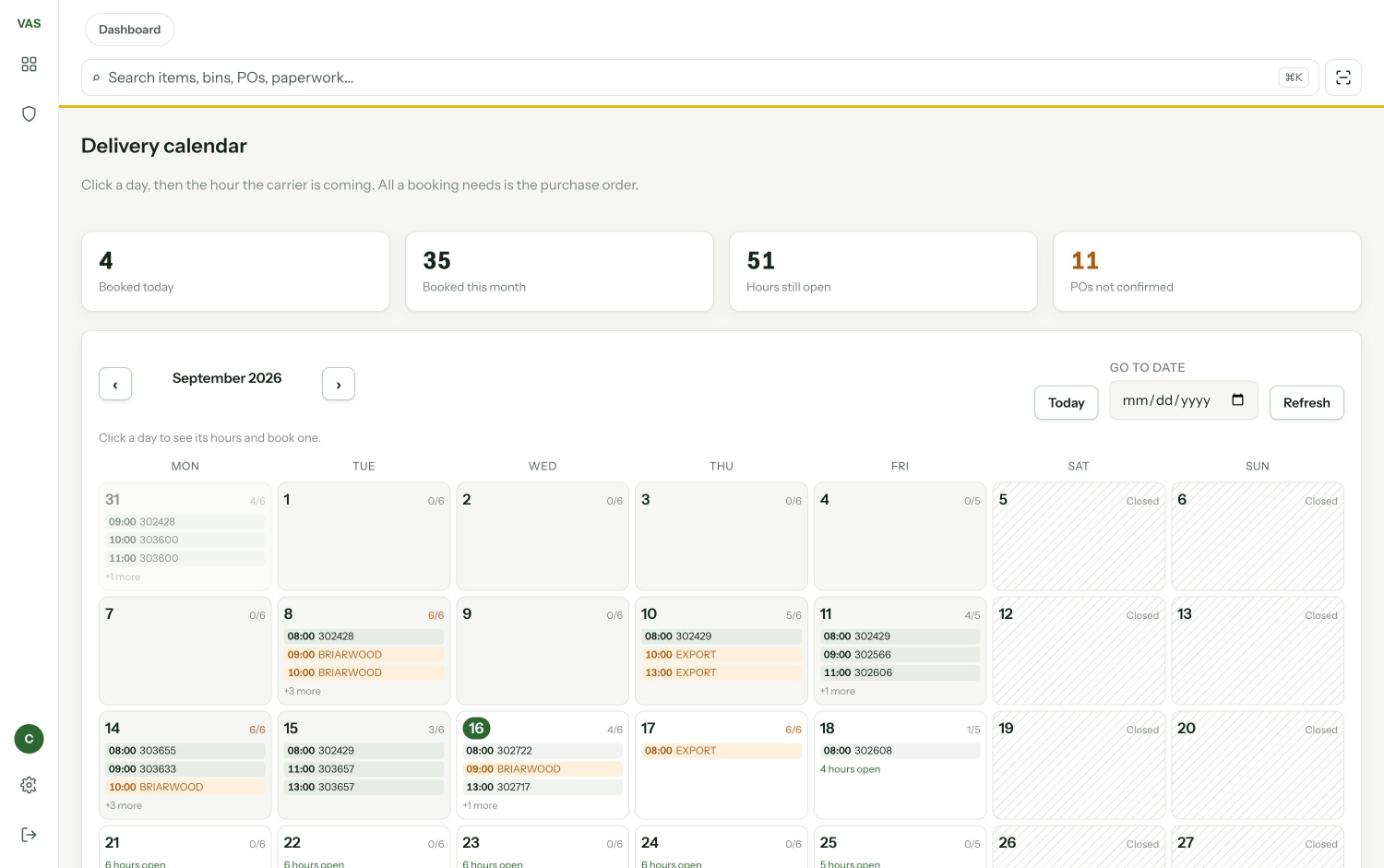Open day 3 calendar cell
Image resolution: width=1384 pixels, height=868 pixels.
click(x=722, y=536)
